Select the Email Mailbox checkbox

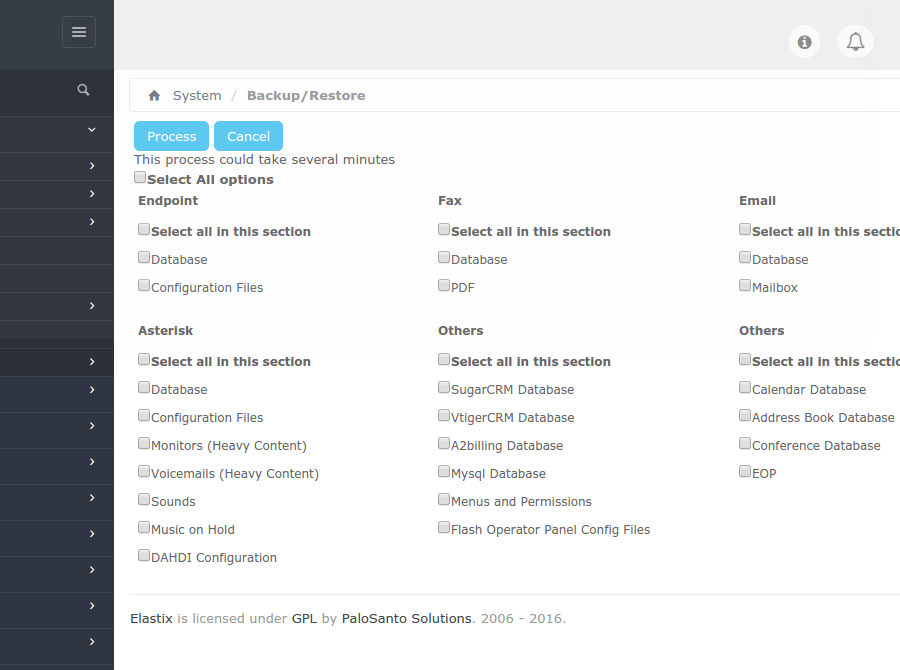point(745,286)
